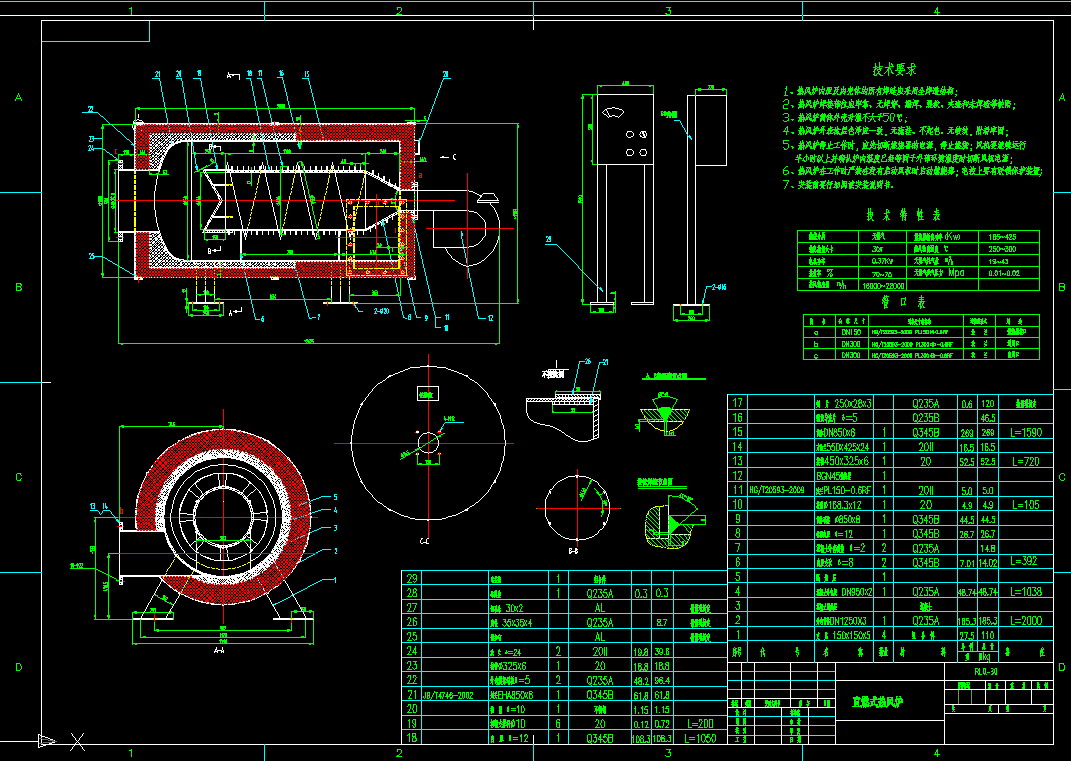Click the B-B section view label
This screenshot has width=1071, height=761.
coord(574,551)
